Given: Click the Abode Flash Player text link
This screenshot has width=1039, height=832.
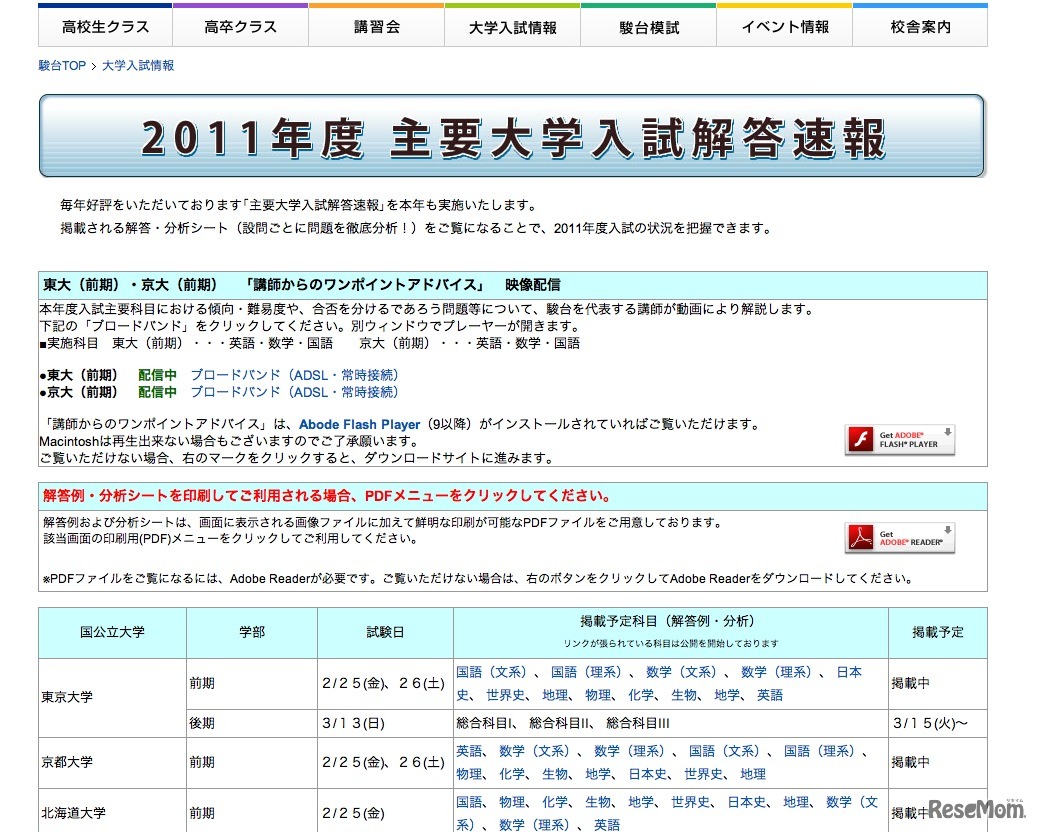Looking at the screenshot, I should coord(358,423).
